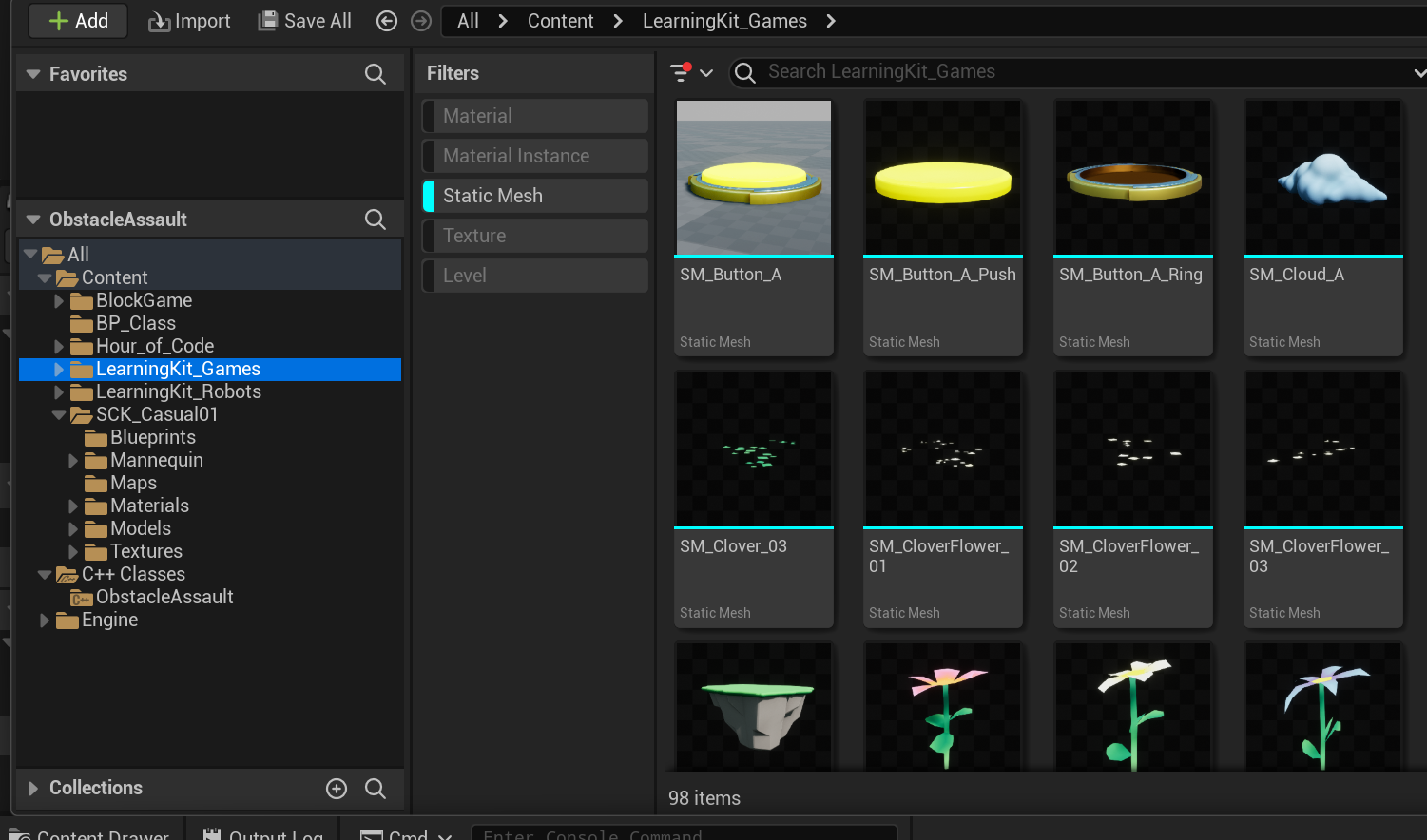
Task: Search in the Favorites panel
Action: (376, 74)
